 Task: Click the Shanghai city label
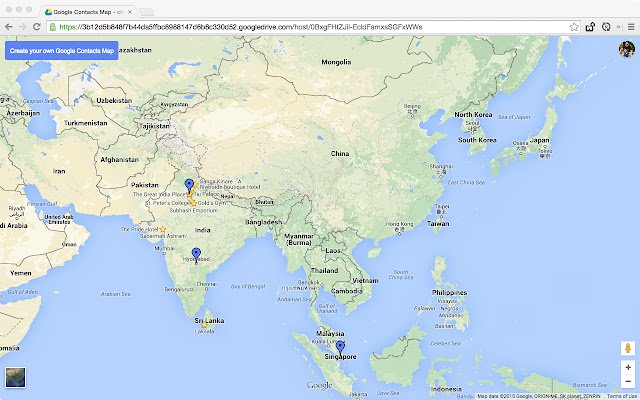[441, 166]
